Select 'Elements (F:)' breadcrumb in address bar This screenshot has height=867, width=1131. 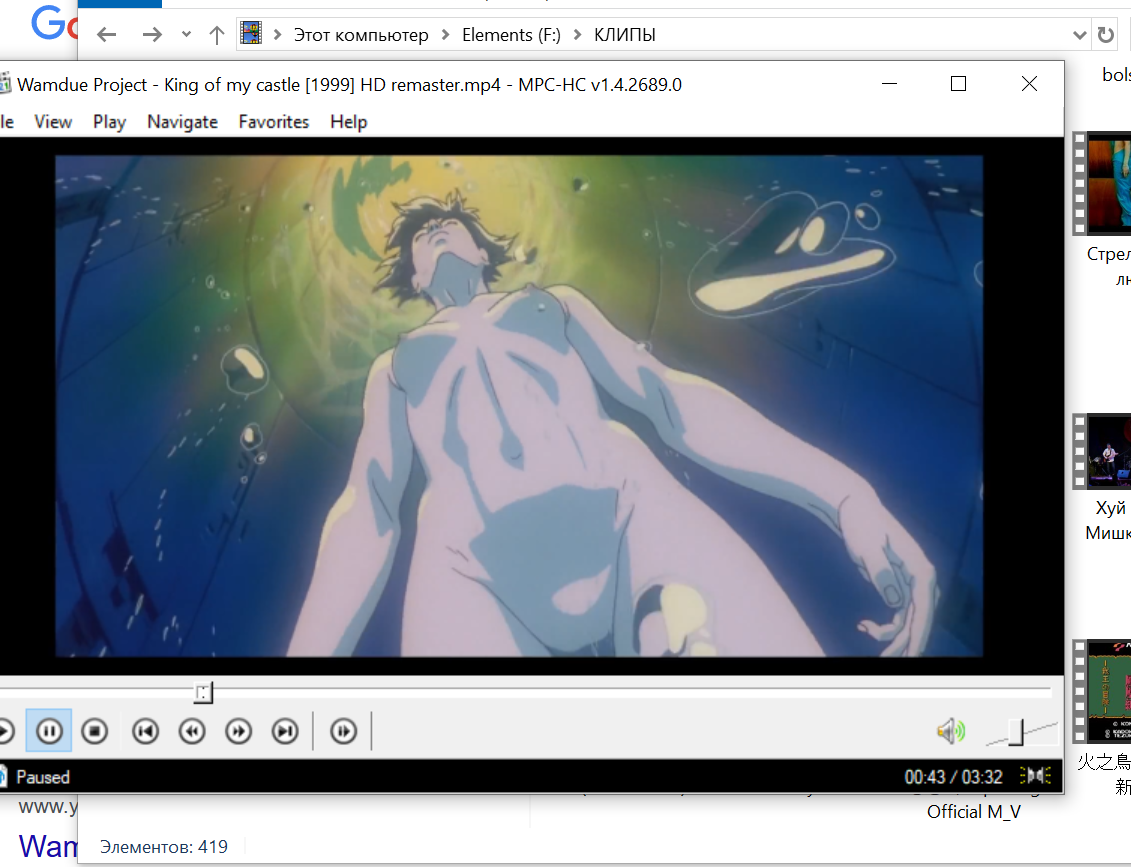(x=511, y=35)
